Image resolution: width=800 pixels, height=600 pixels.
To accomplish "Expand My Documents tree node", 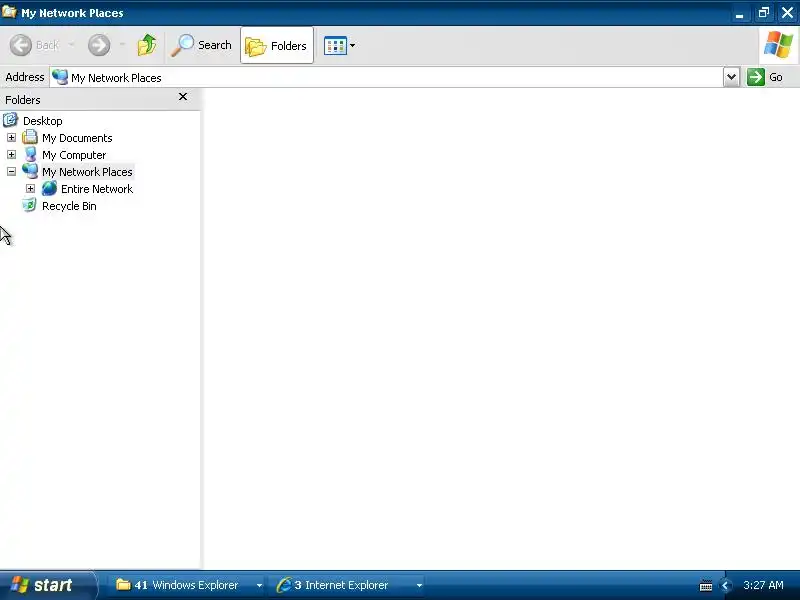I will [11, 138].
